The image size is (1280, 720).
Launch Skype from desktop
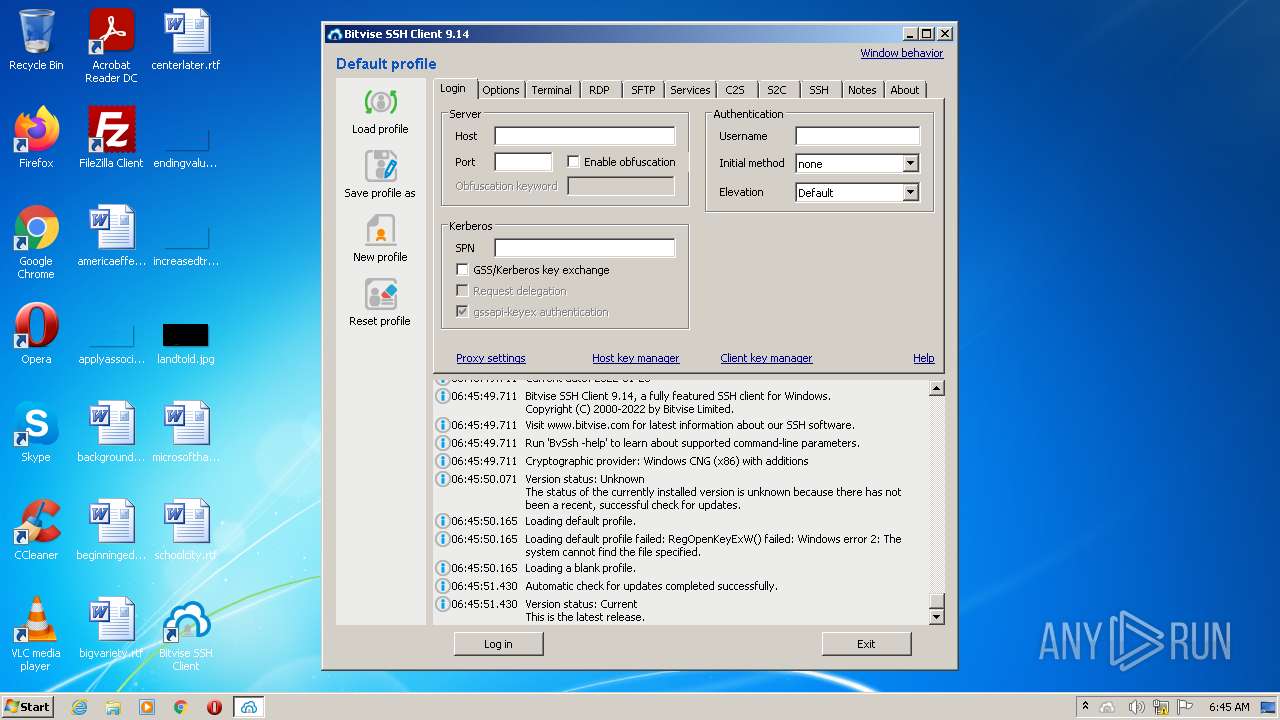click(36, 431)
